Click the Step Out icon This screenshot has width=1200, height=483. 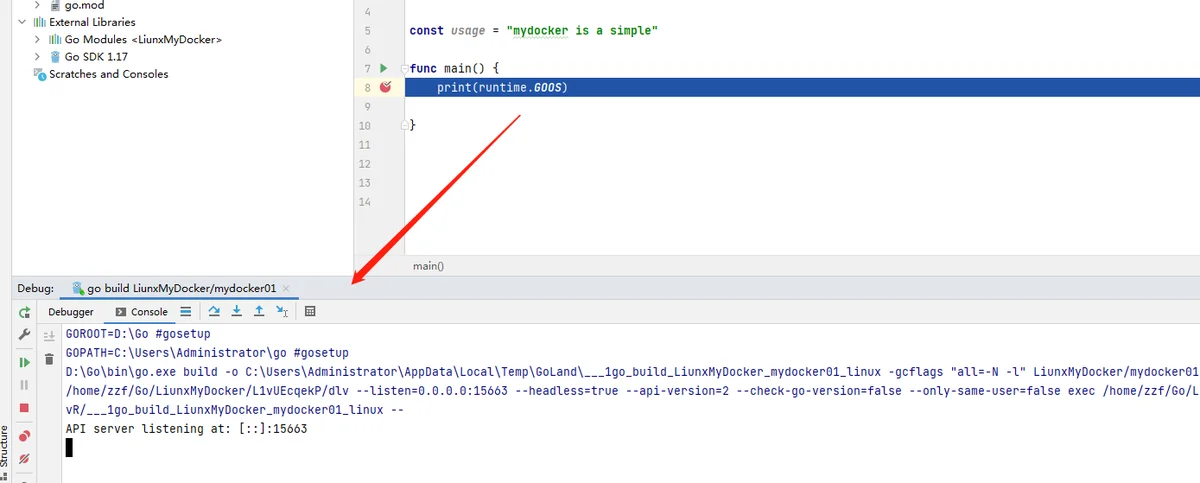pos(258,312)
